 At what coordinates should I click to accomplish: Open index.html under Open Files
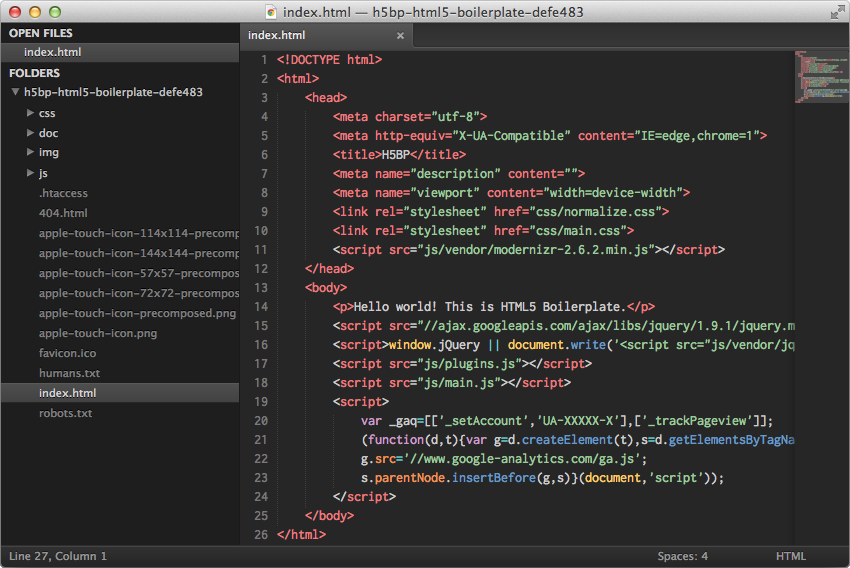pos(120,52)
